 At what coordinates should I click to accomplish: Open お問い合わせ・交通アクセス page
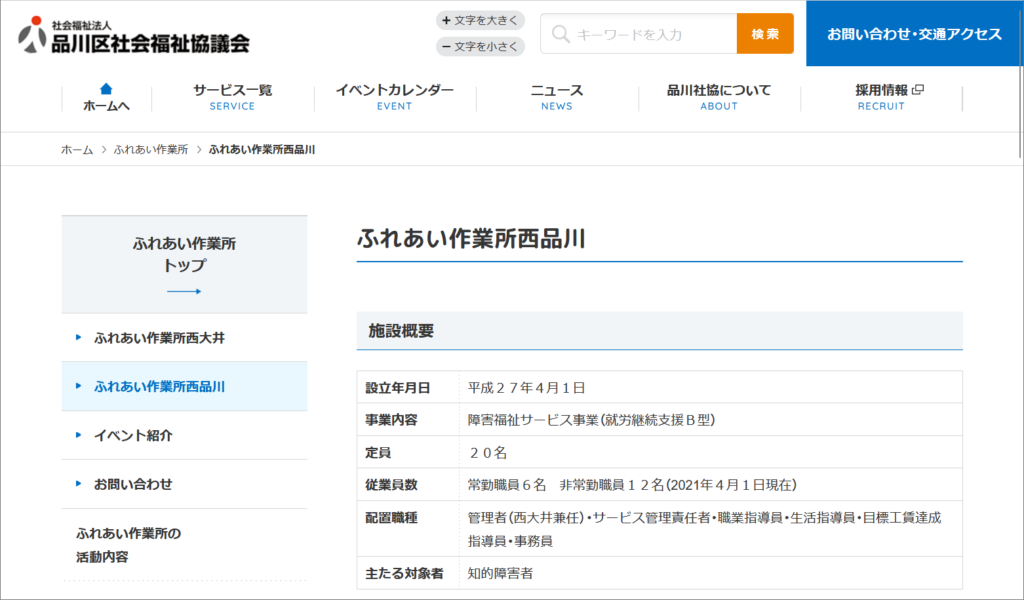point(914,34)
